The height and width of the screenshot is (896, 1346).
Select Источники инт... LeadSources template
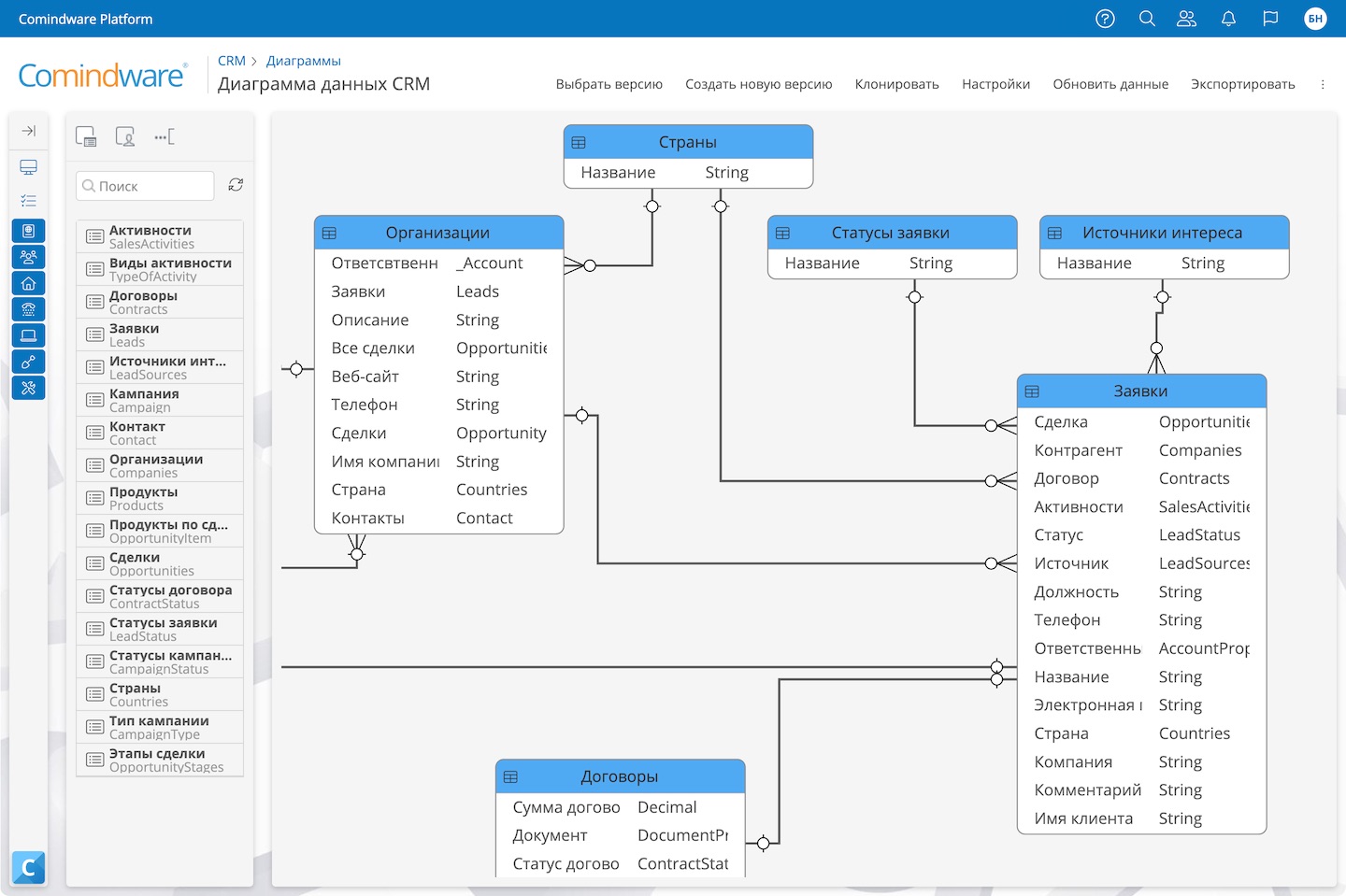point(160,367)
